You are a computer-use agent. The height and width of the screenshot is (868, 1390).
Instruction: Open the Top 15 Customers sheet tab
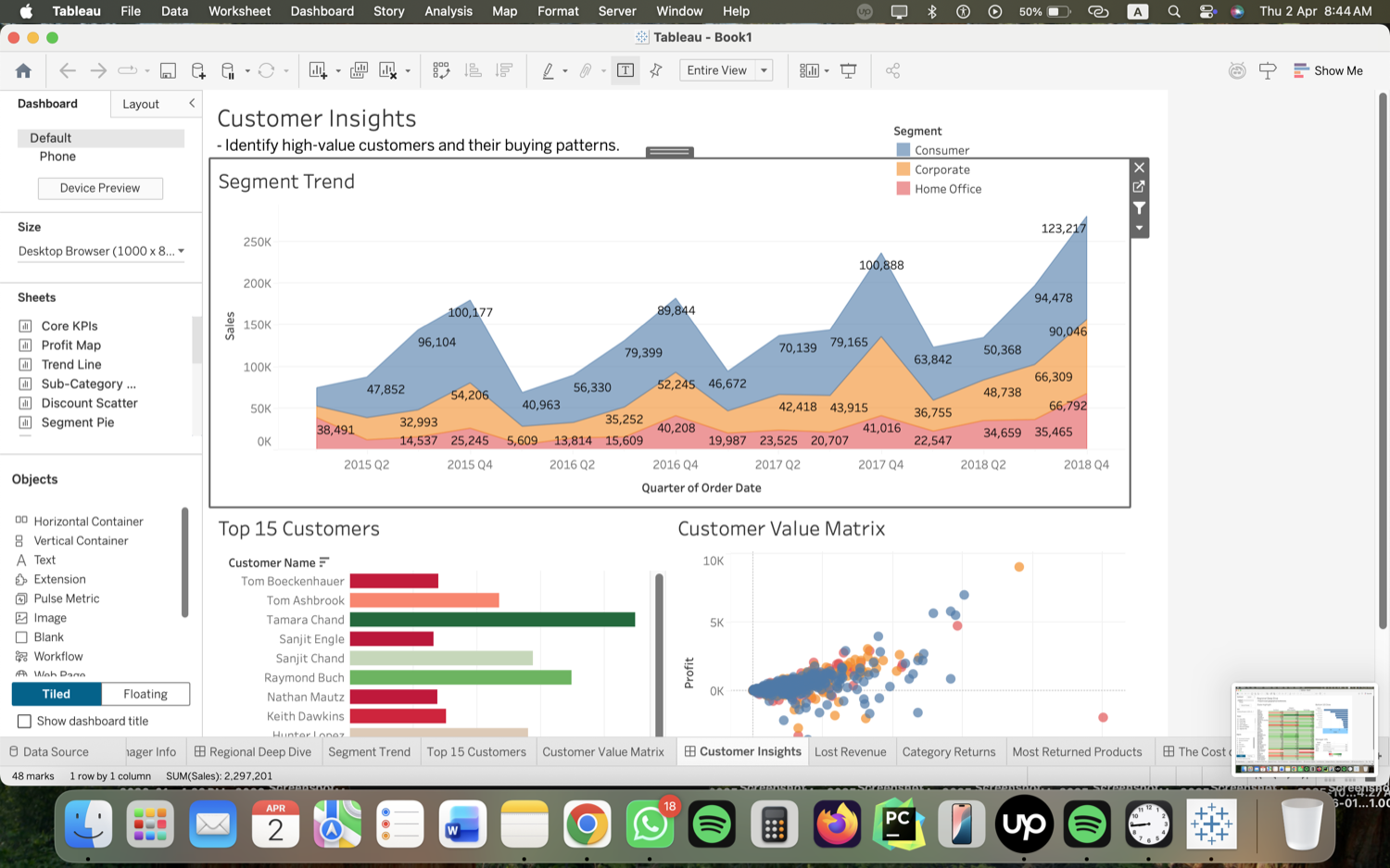pos(476,751)
